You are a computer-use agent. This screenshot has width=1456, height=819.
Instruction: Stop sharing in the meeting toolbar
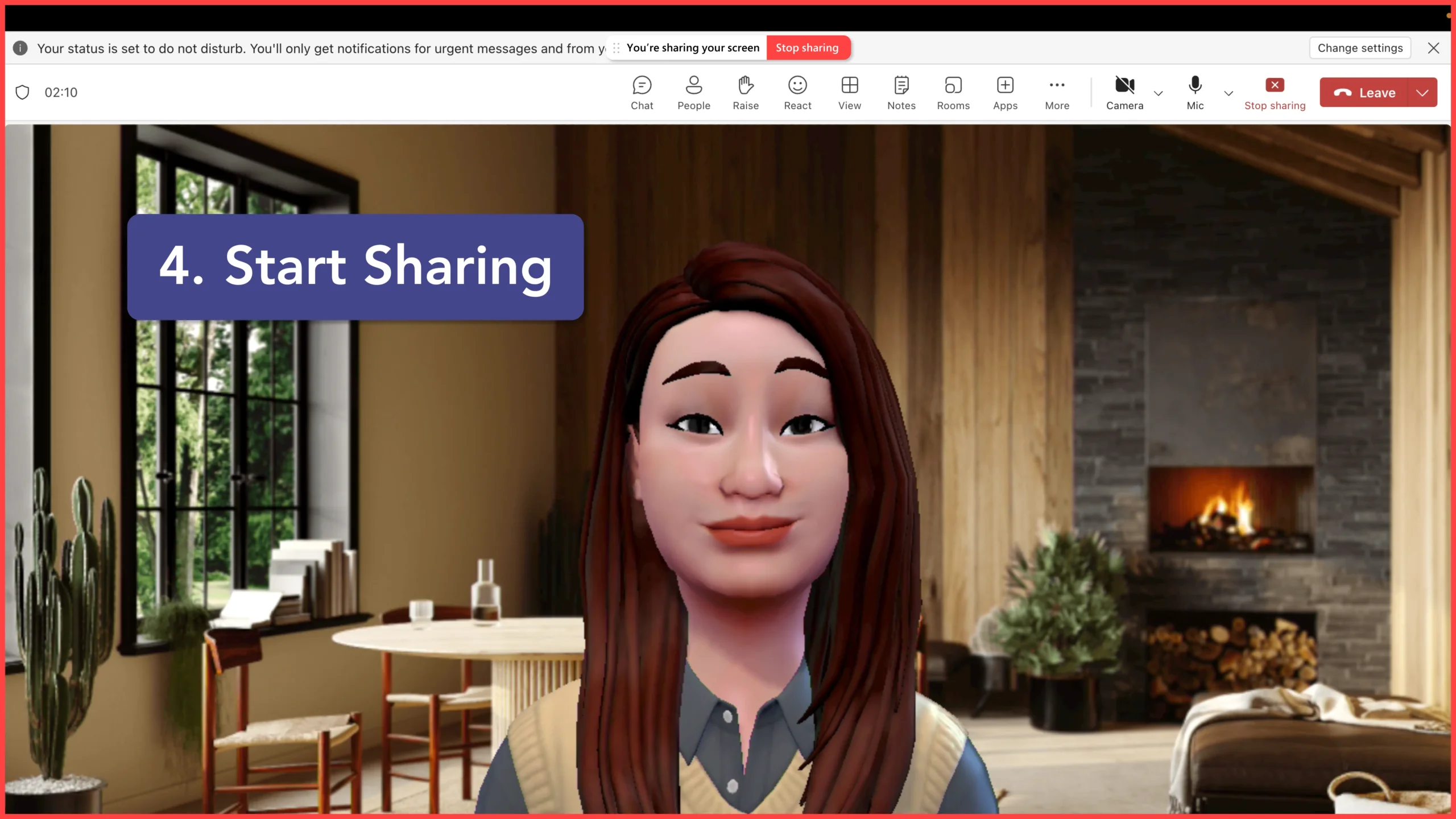click(x=1275, y=93)
